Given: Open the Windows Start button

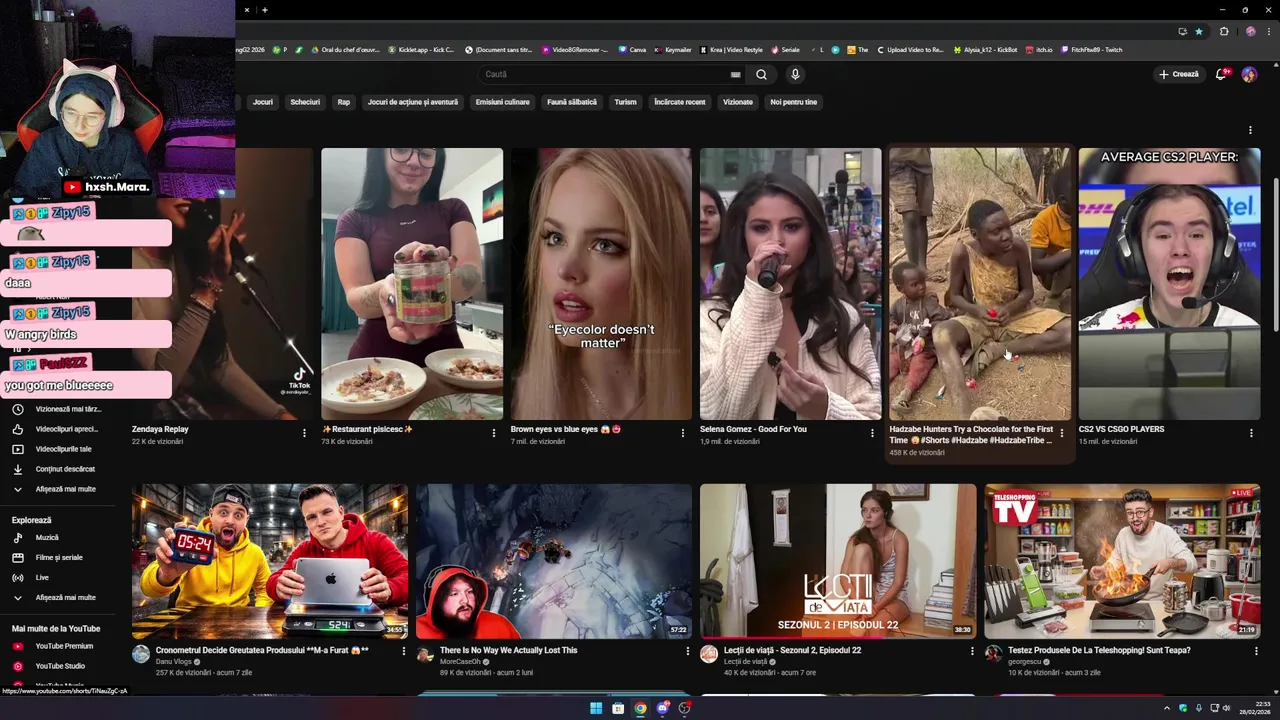Looking at the screenshot, I should coord(596,708).
